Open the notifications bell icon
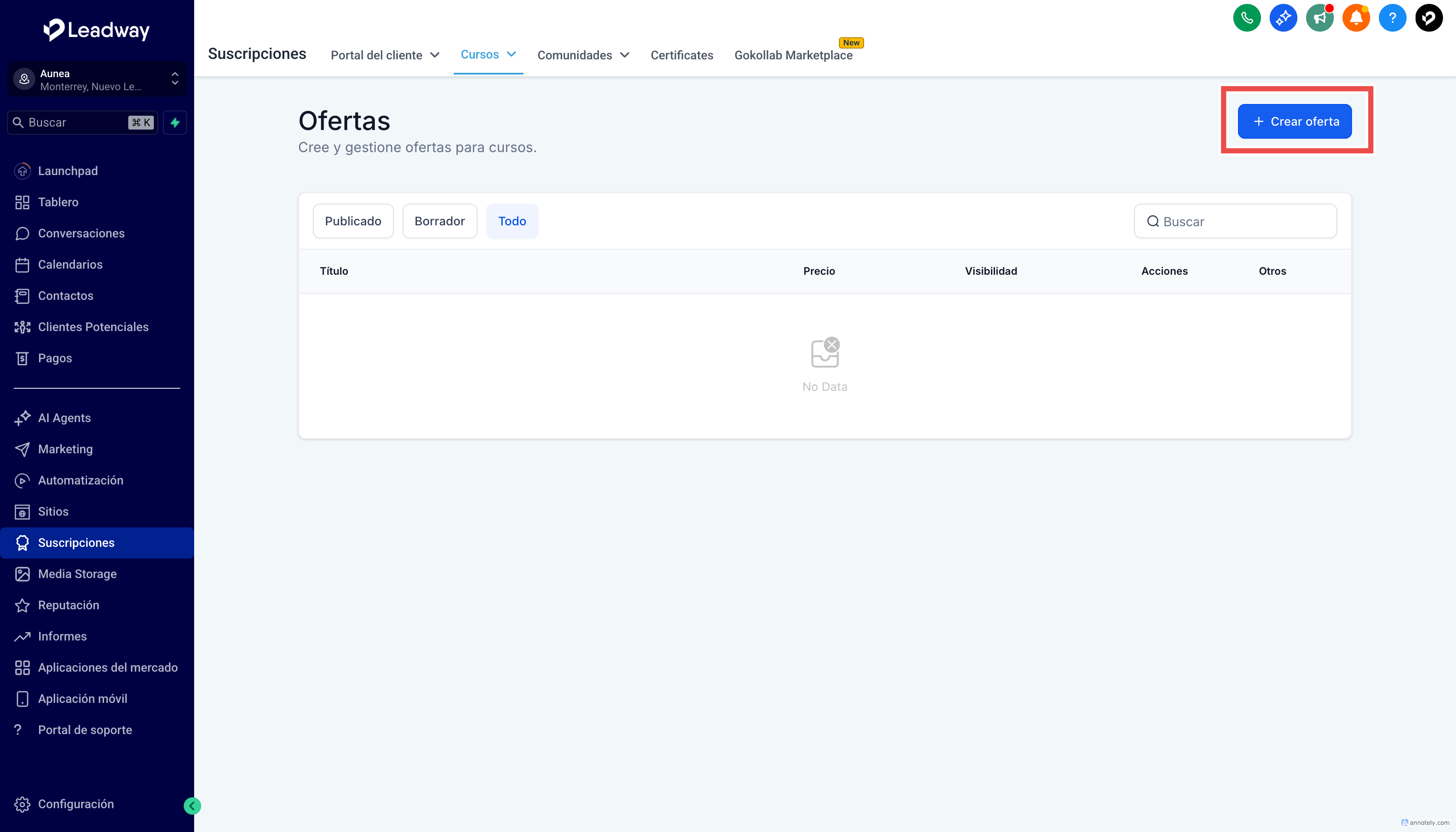1456x832 pixels. coord(1355,18)
